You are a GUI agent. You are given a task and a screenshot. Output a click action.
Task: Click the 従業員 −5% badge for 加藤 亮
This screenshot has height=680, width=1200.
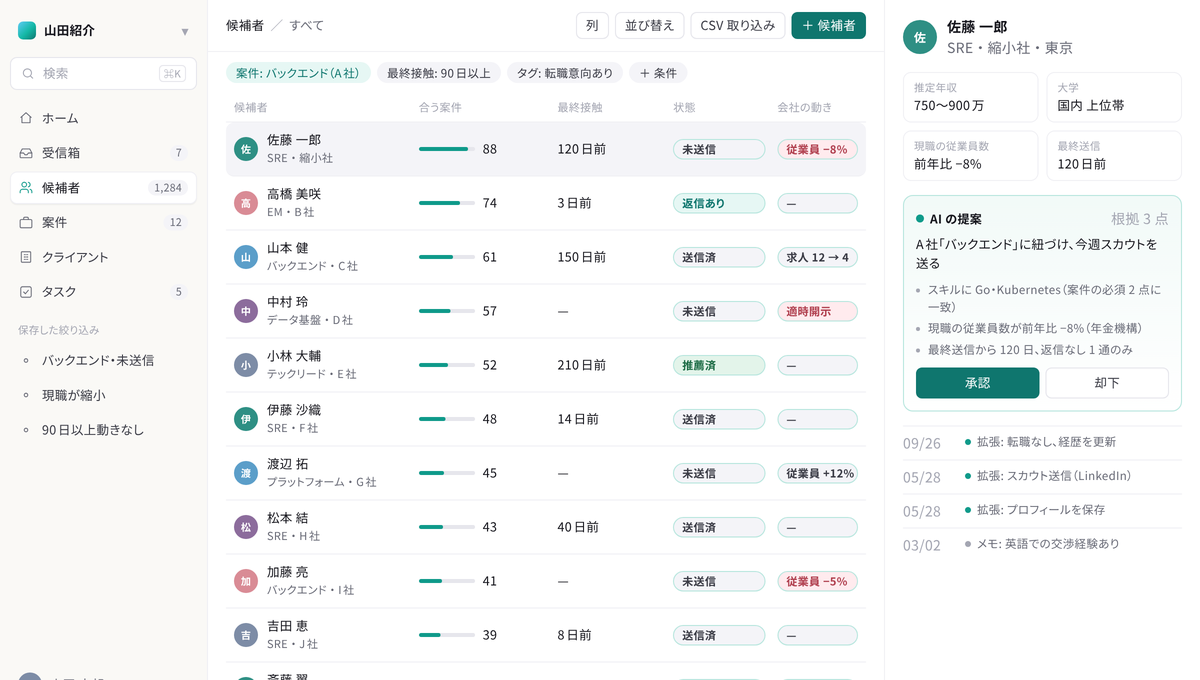tap(817, 581)
